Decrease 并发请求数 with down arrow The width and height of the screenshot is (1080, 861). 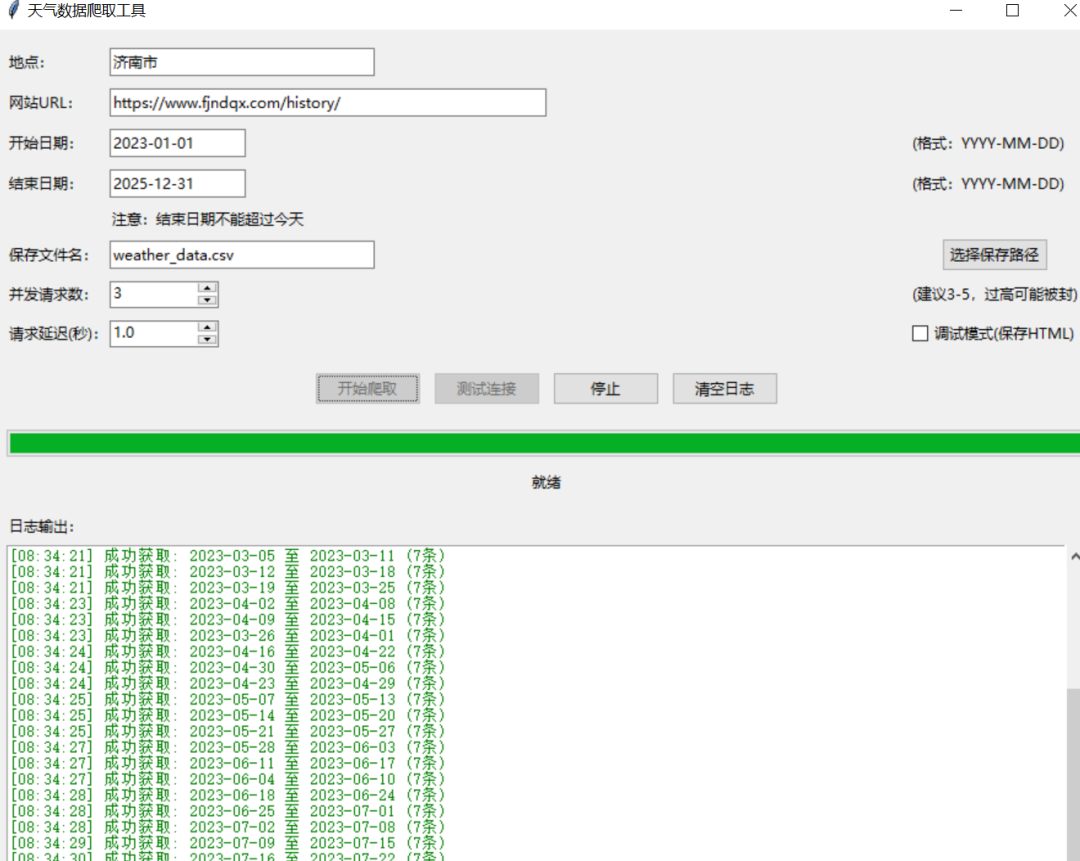coord(207,300)
